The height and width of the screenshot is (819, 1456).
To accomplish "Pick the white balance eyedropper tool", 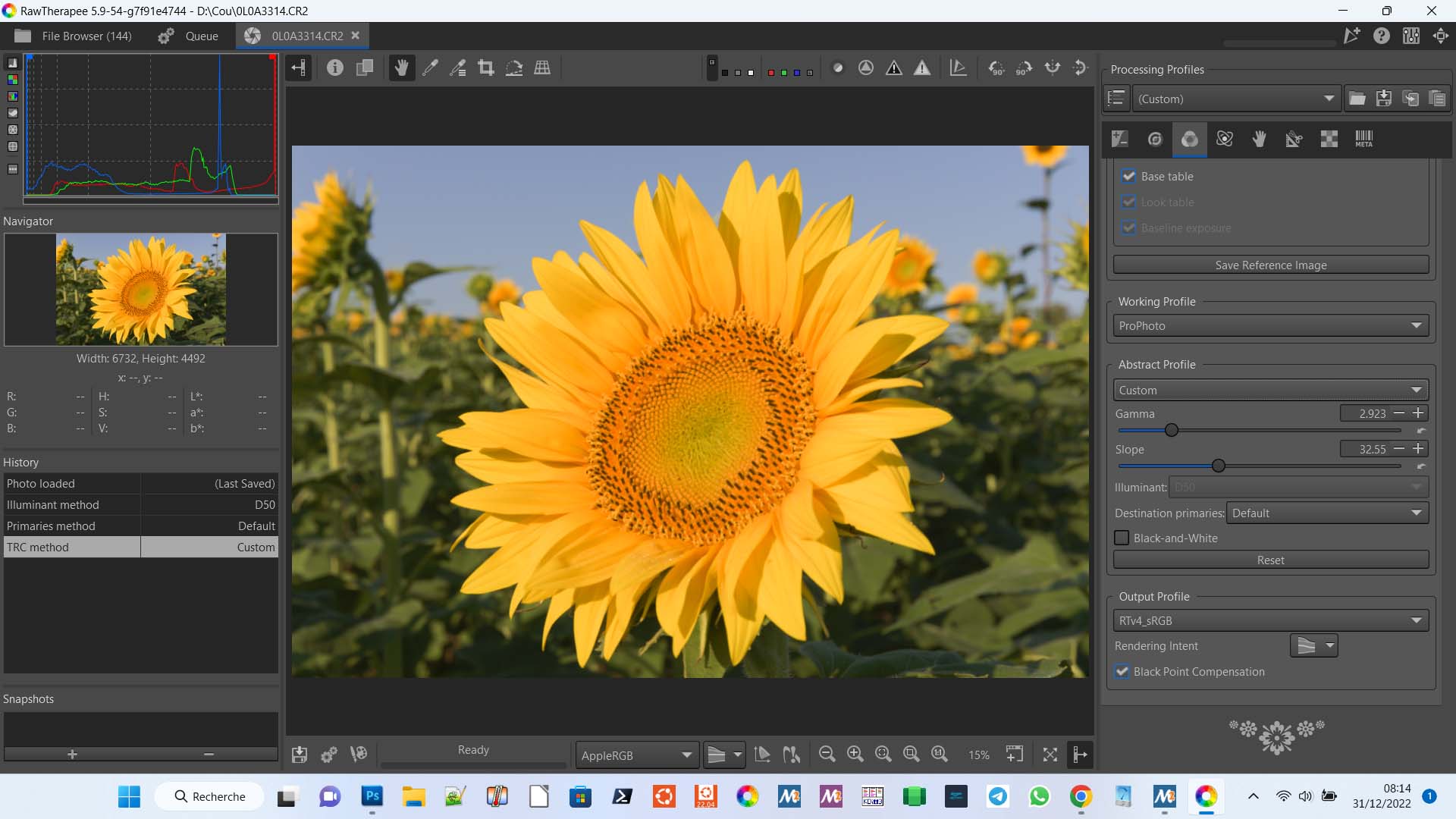I will tap(430, 68).
